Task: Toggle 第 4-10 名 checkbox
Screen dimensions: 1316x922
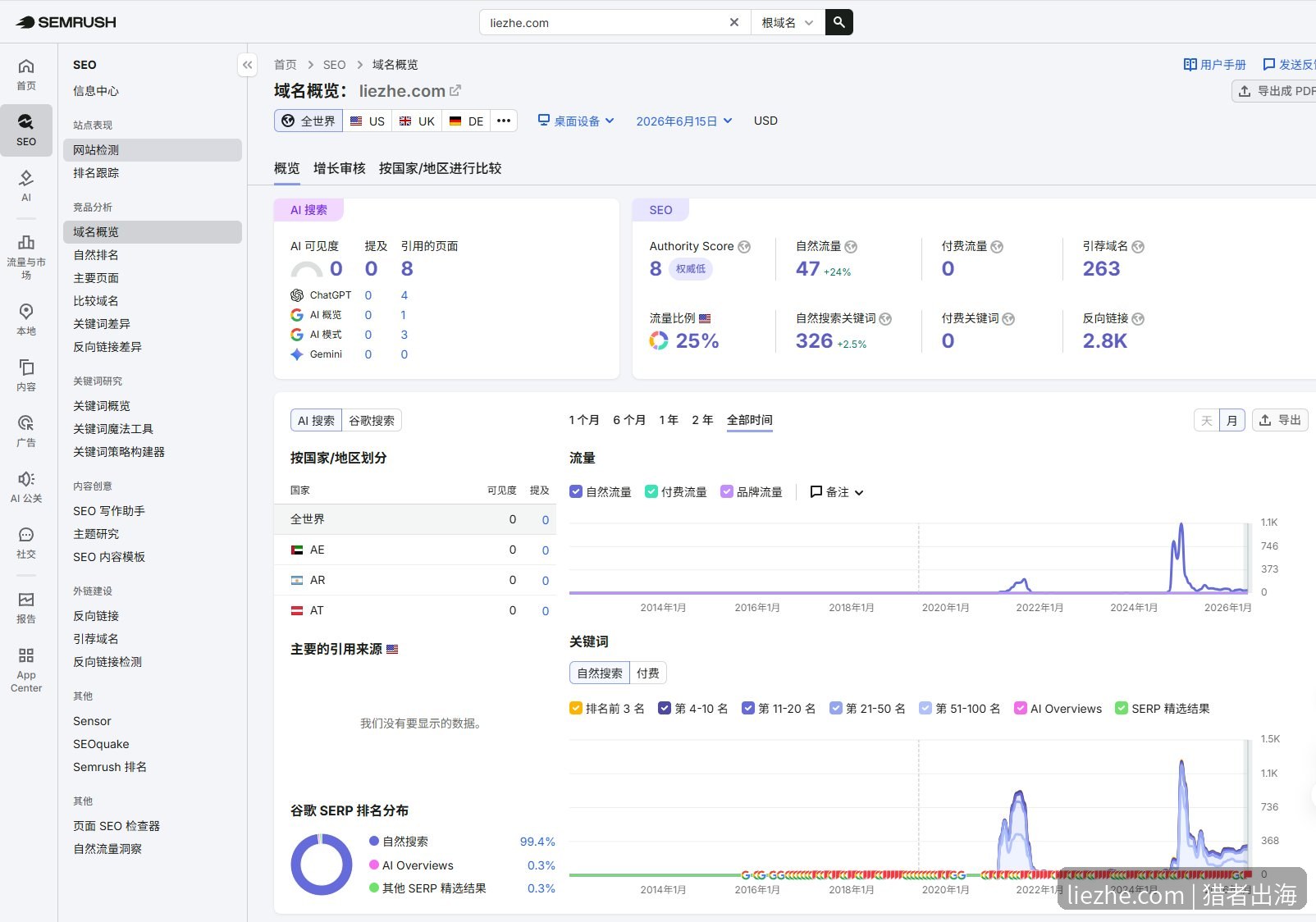Action: [665, 708]
